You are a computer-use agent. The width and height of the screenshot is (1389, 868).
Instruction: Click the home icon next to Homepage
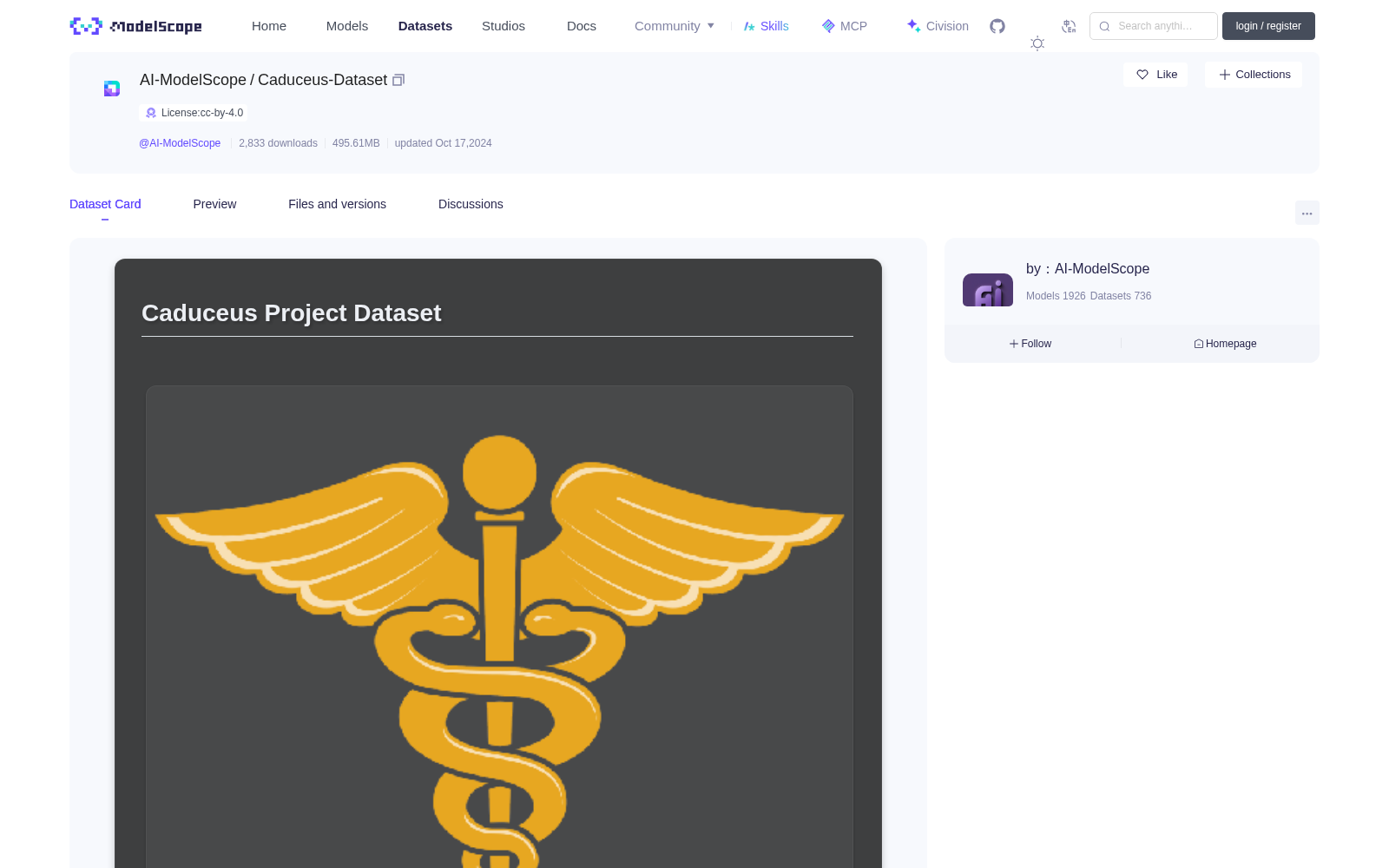tap(1199, 344)
